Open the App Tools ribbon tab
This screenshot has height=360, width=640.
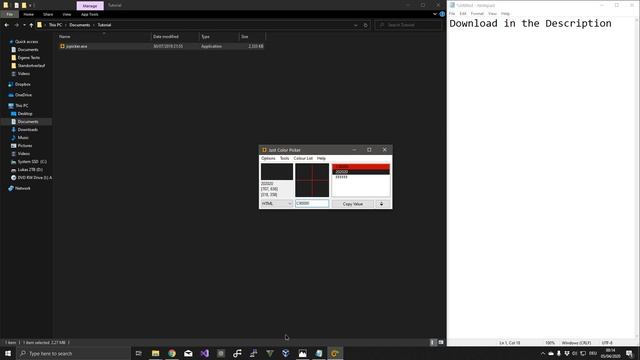click(x=89, y=14)
